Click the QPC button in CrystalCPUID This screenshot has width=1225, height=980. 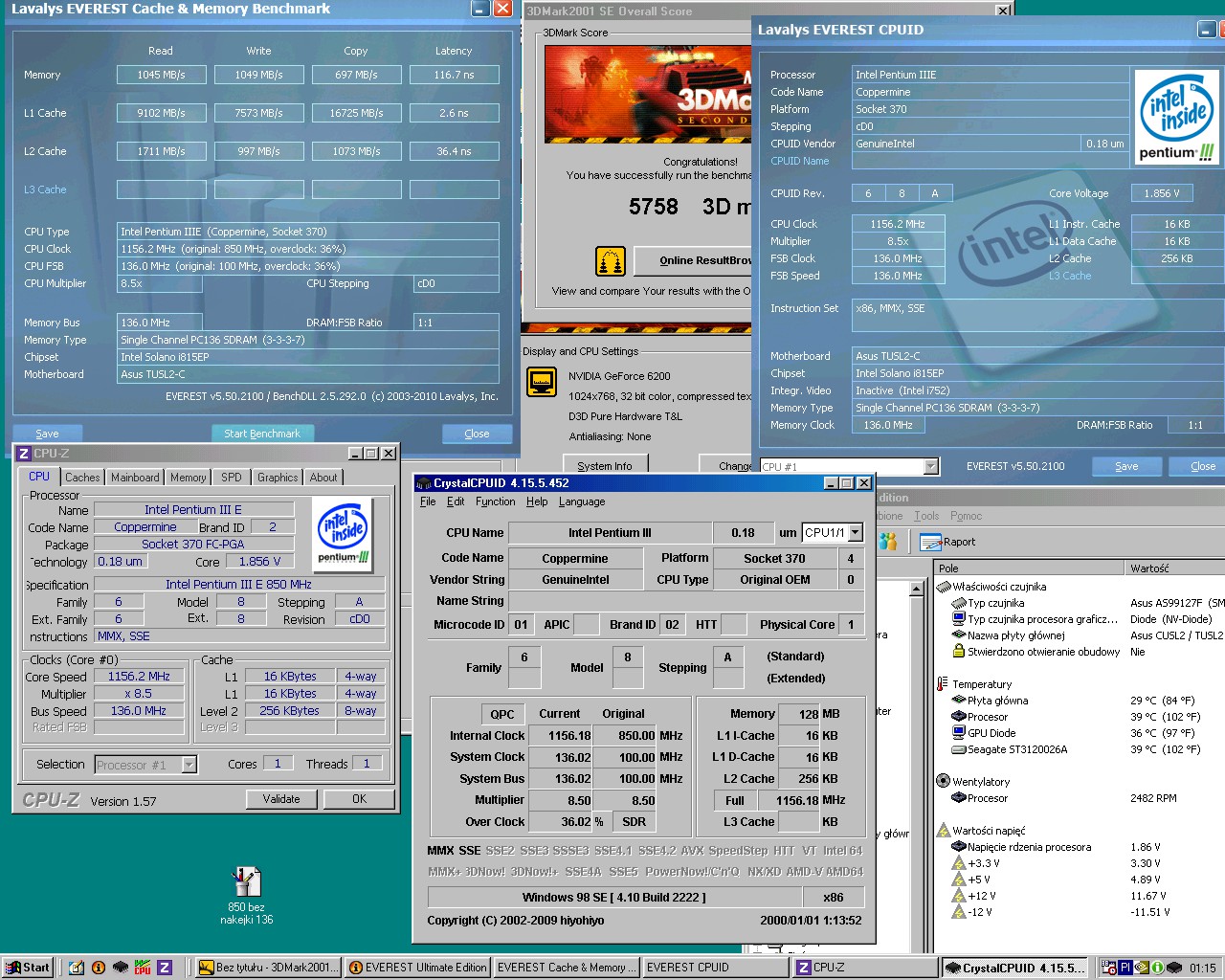point(502,714)
